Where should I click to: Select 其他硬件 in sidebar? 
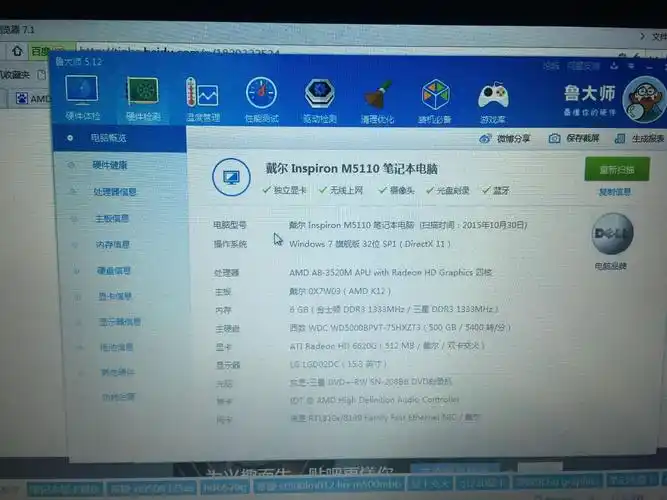pos(118,372)
